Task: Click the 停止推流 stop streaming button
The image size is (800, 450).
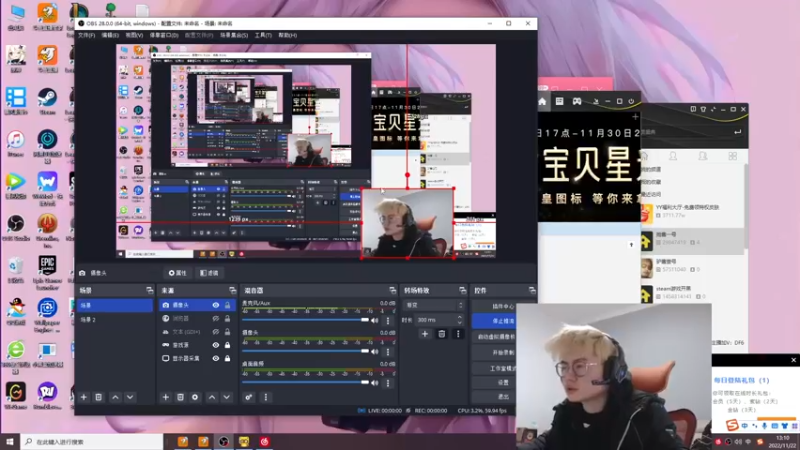Action: coord(493,321)
